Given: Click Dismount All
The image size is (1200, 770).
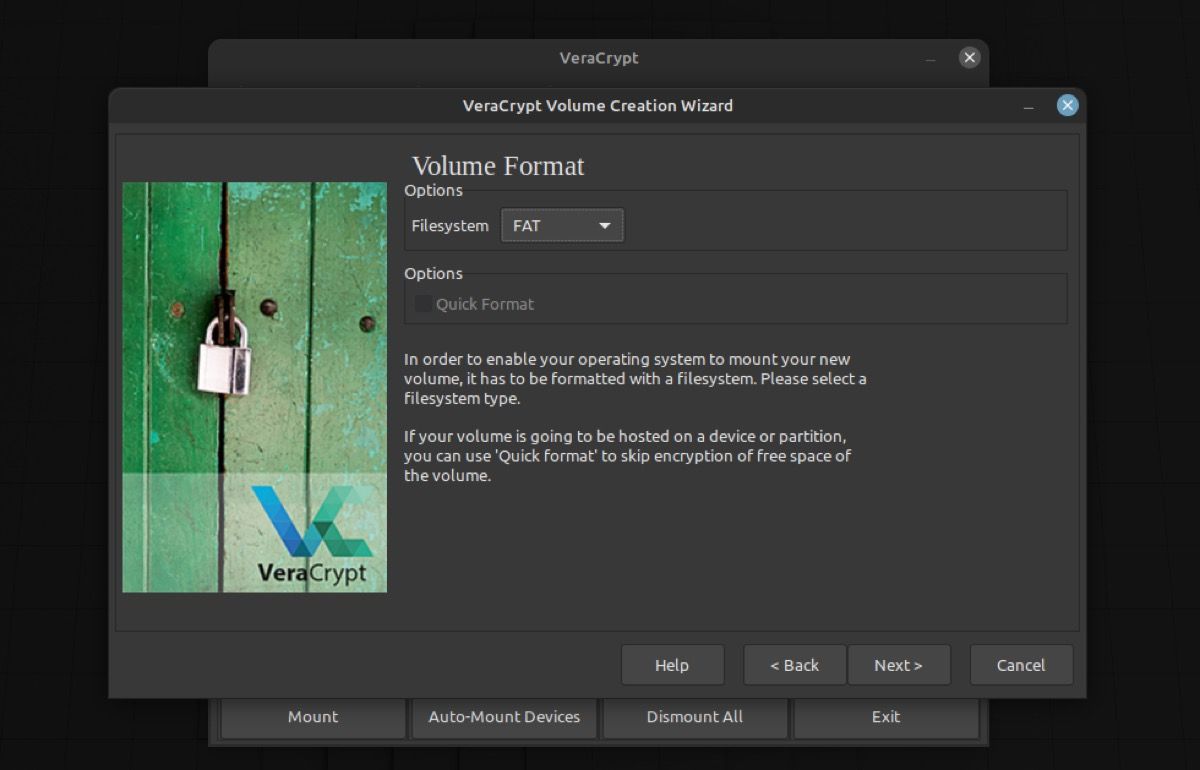Looking at the screenshot, I should (x=694, y=716).
